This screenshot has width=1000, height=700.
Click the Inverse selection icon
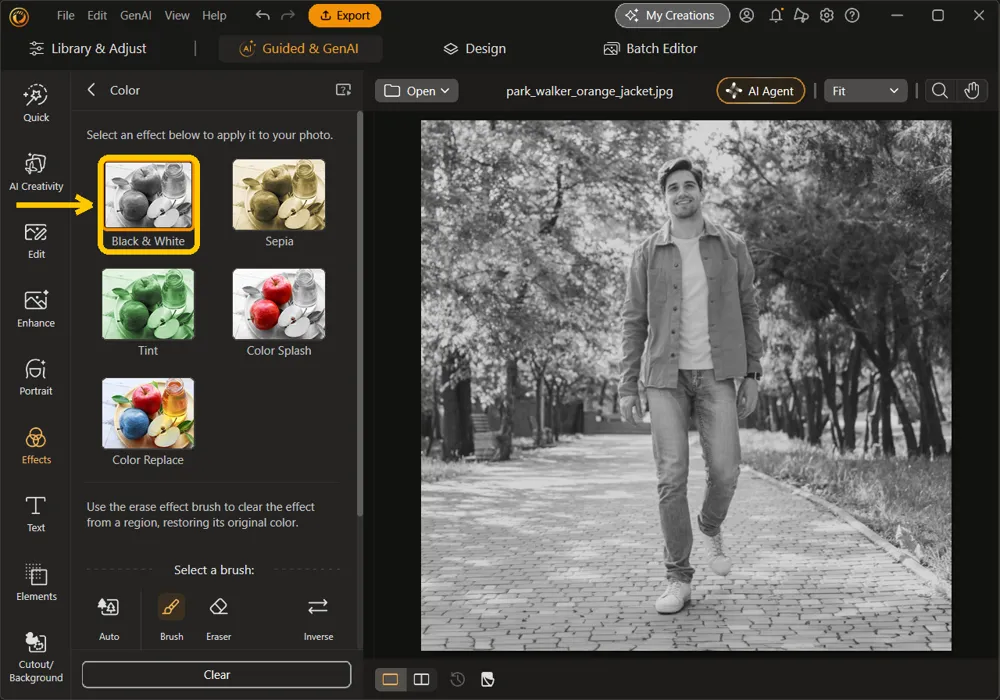coord(318,618)
